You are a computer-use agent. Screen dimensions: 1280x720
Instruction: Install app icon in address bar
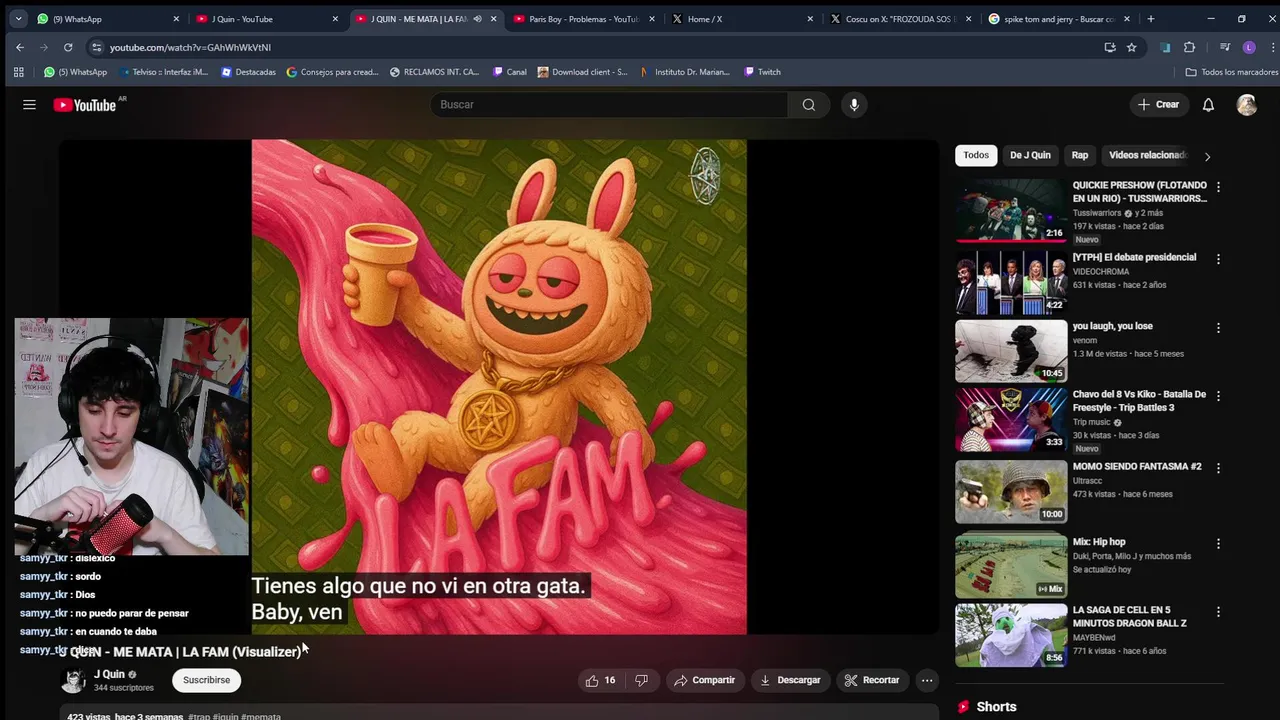point(1110,47)
